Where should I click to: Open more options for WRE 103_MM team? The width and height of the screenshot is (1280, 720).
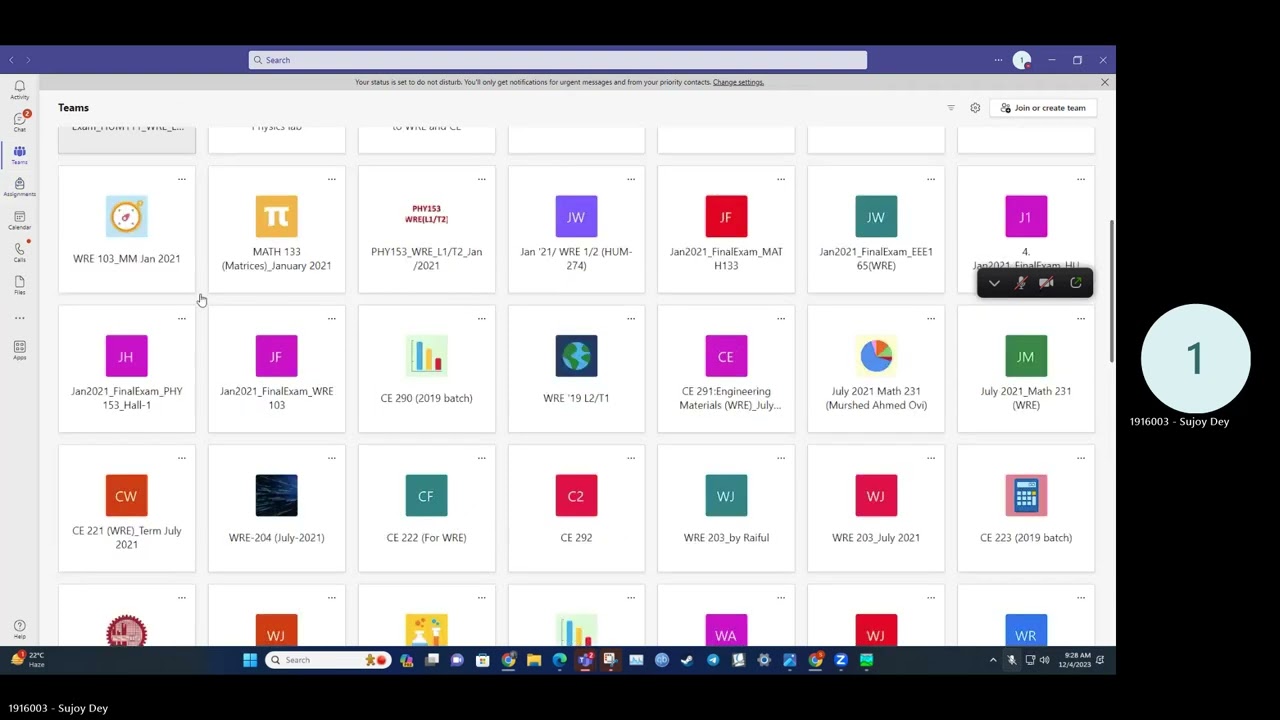pos(181,179)
